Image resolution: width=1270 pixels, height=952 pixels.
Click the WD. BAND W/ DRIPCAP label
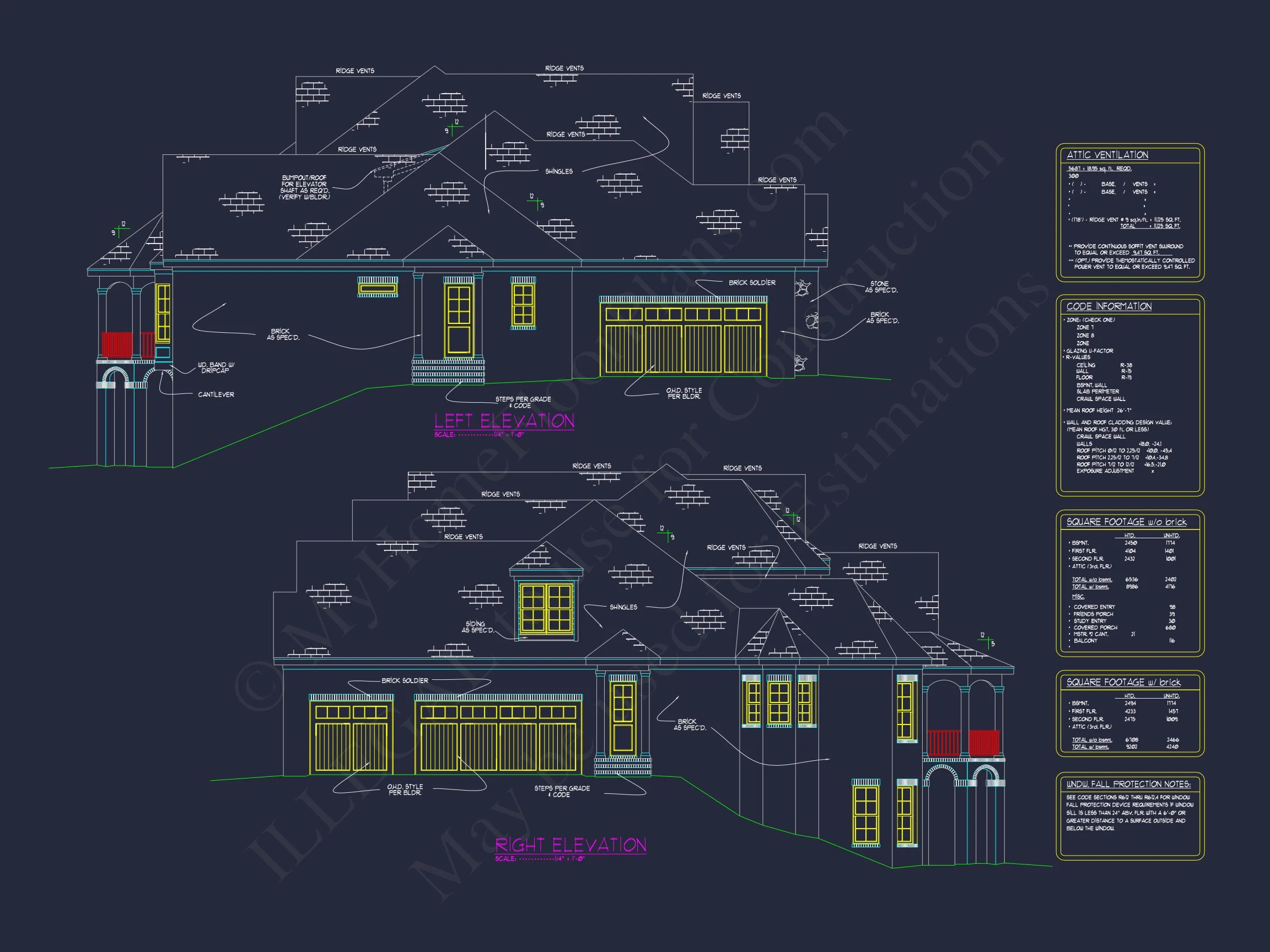click(x=216, y=368)
